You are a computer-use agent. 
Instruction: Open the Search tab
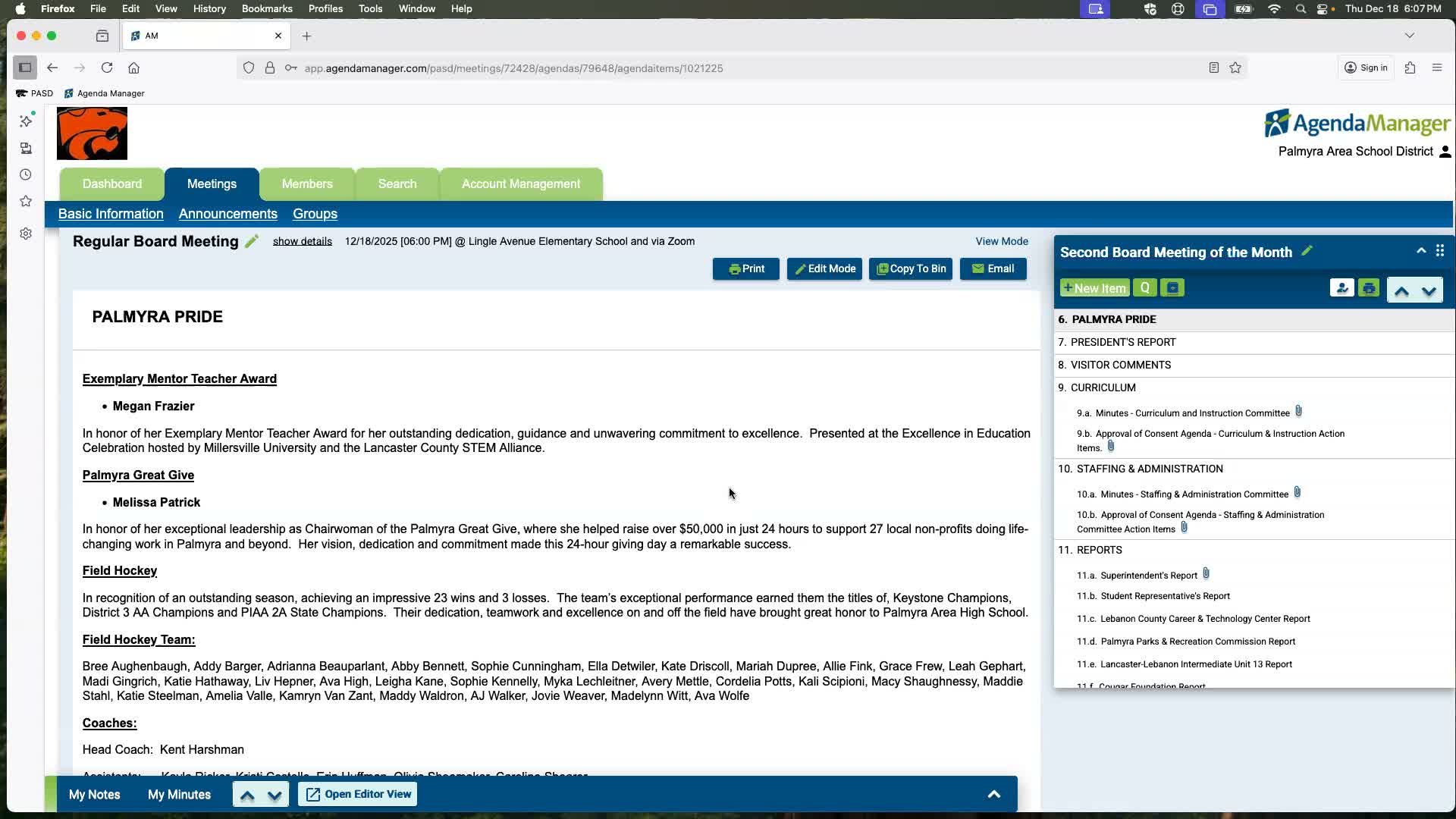[397, 184]
